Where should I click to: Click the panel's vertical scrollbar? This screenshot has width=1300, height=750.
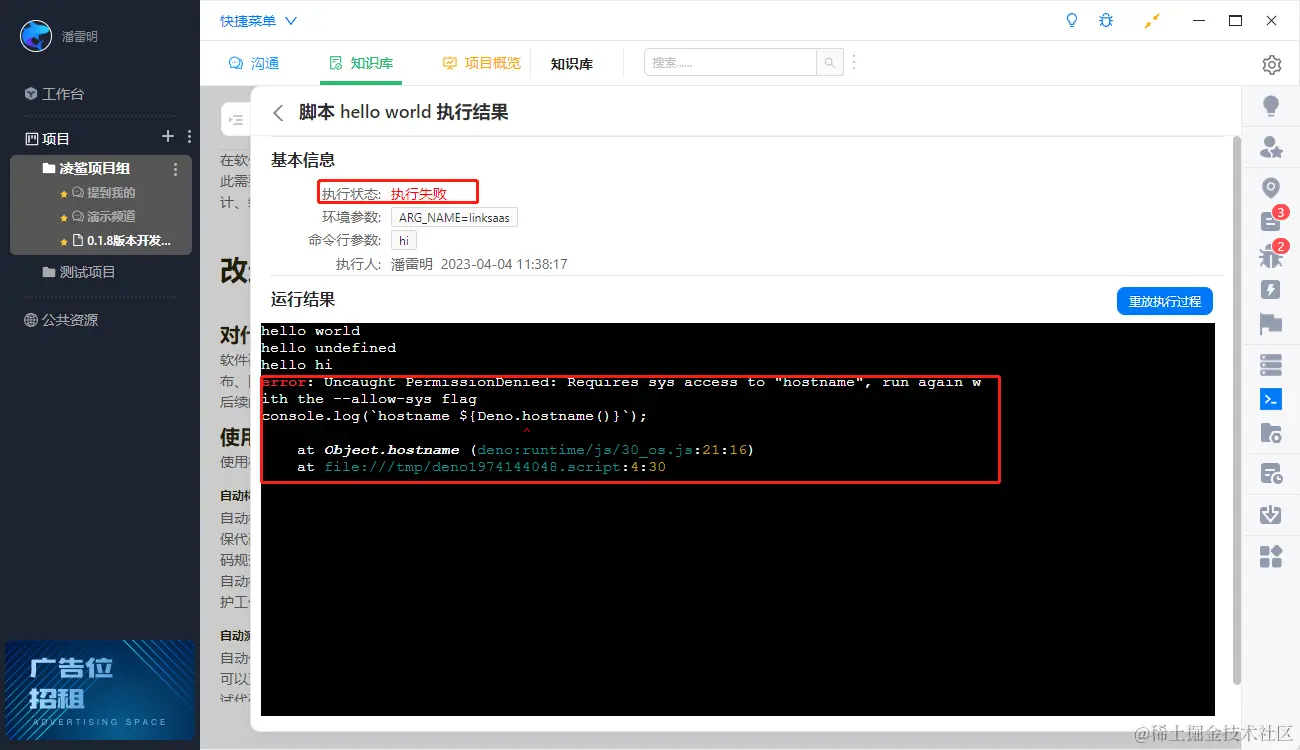click(x=1236, y=410)
